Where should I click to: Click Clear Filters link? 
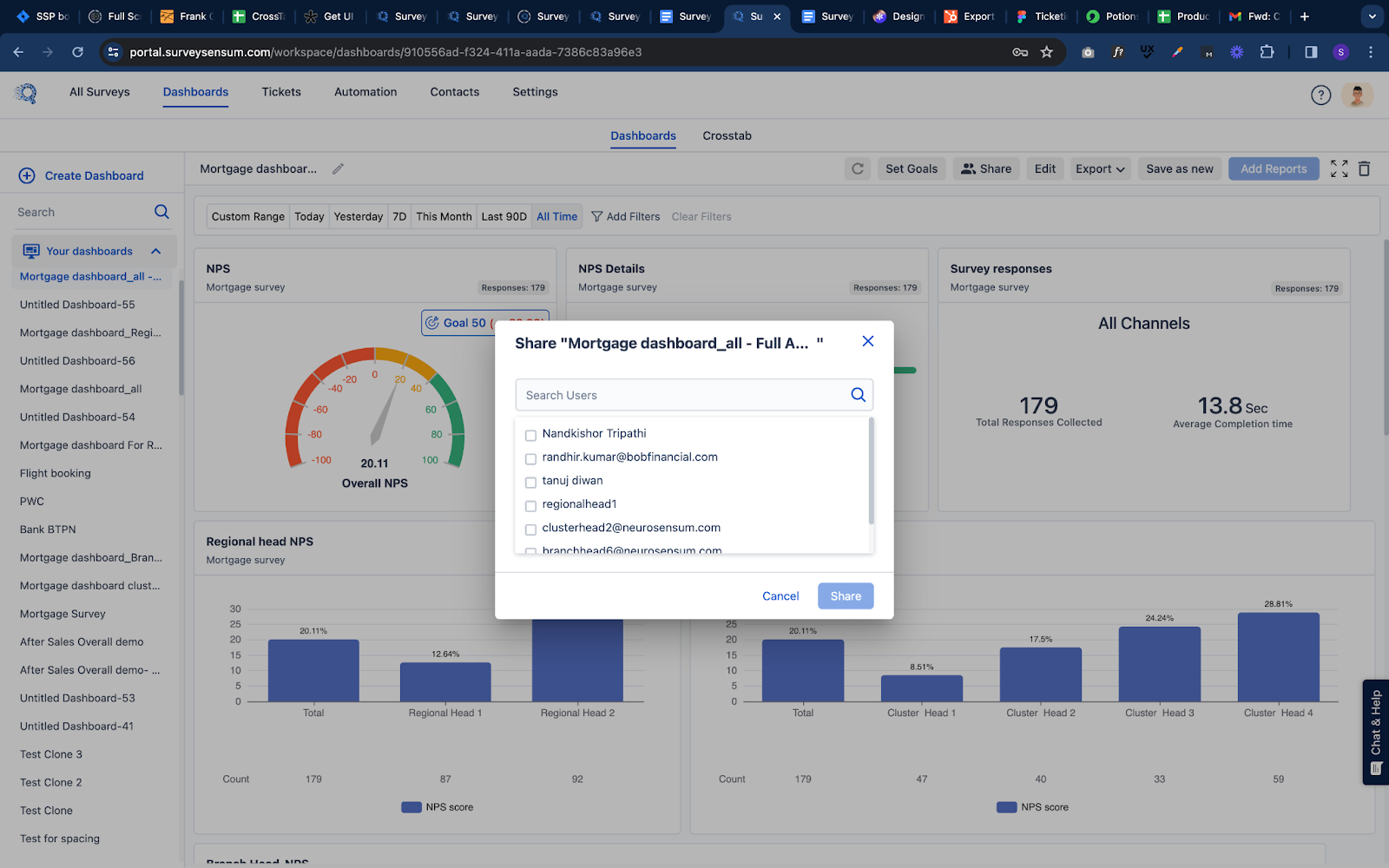point(701,217)
